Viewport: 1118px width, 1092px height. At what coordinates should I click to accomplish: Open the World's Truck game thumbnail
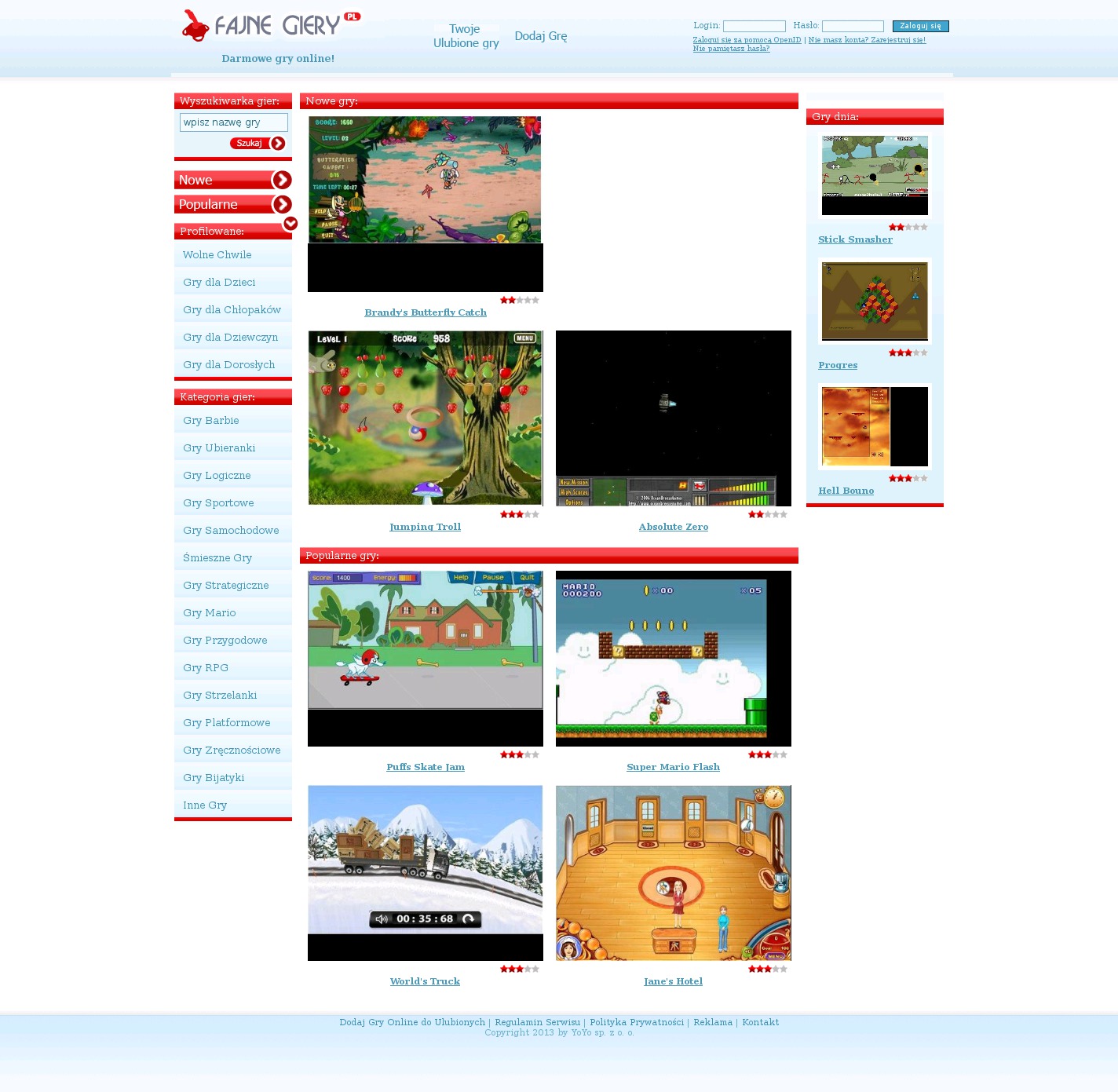coord(425,873)
